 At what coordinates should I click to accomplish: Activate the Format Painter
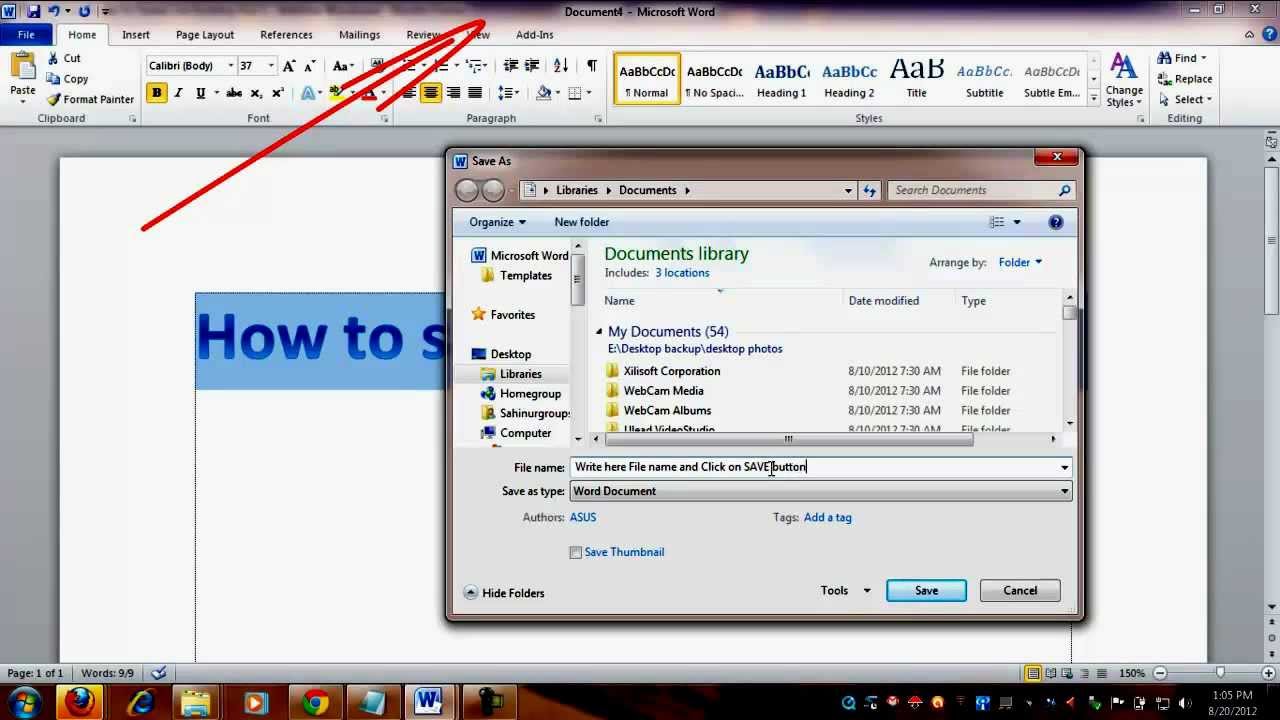(x=90, y=99)
